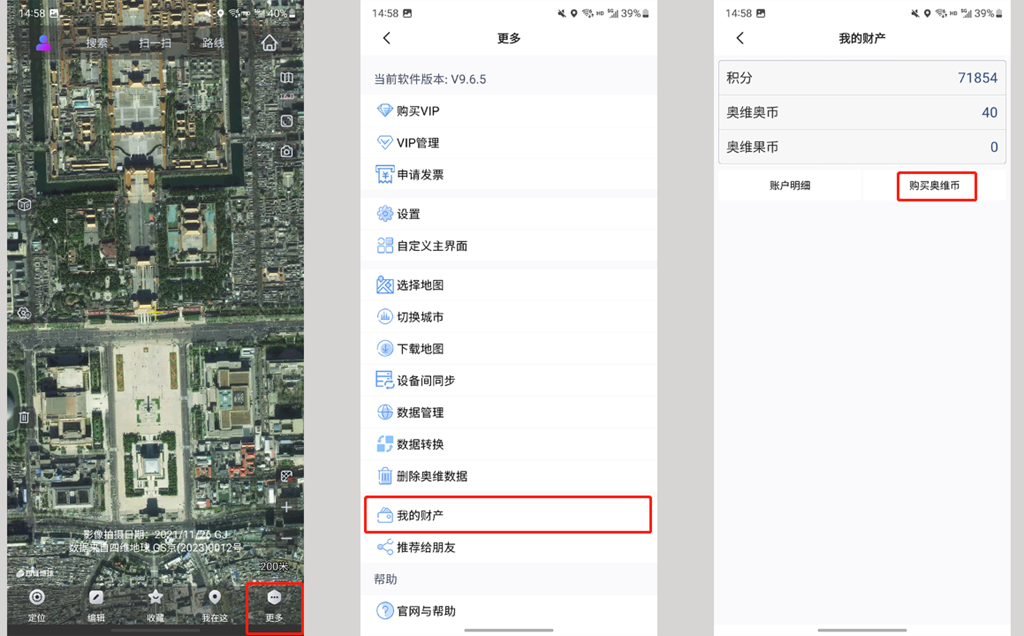Choose 下载地图 from the menu
The width and height of the screenshot is (1024, 636).
pyautogui.click(x=508, y=349)
